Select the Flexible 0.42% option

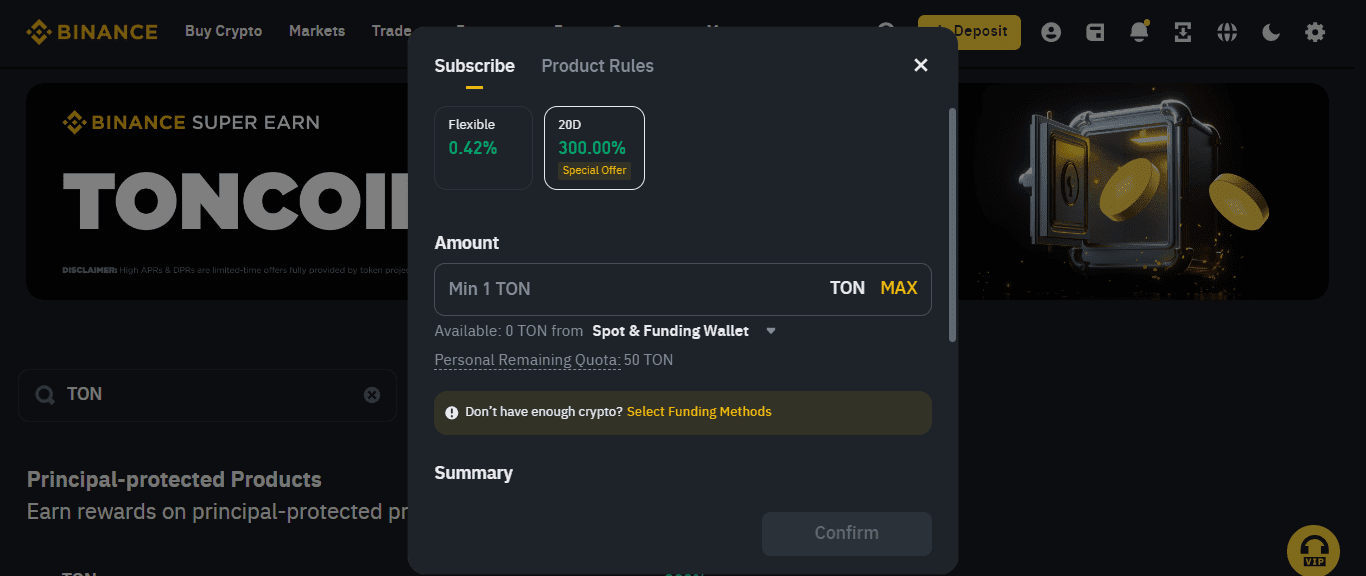[483, 147]
